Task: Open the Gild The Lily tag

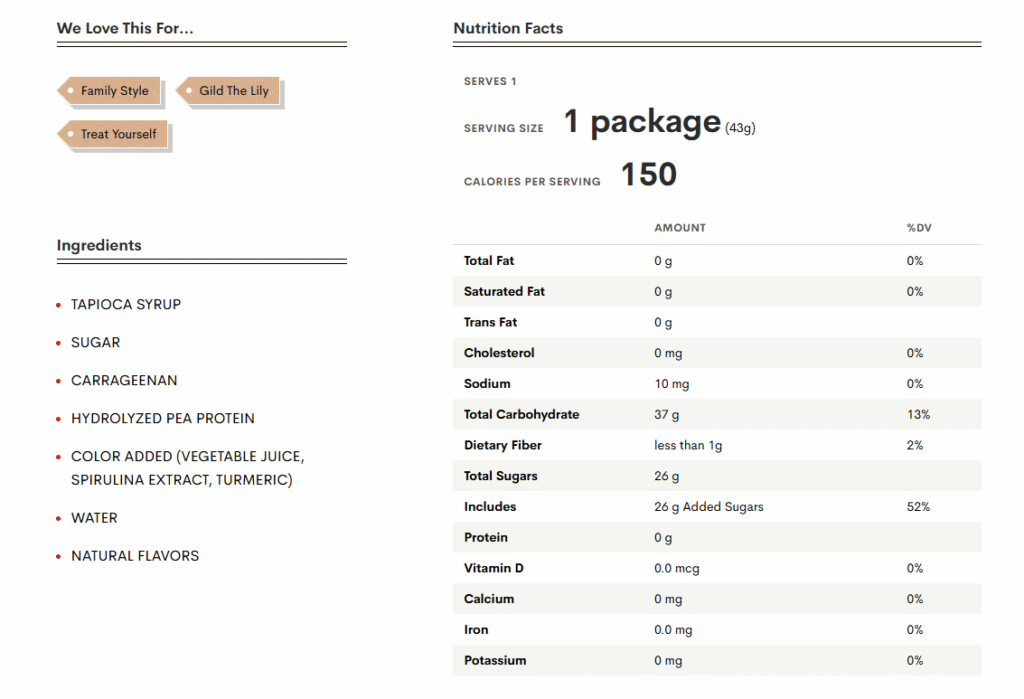Action: (x=233, y=91)
